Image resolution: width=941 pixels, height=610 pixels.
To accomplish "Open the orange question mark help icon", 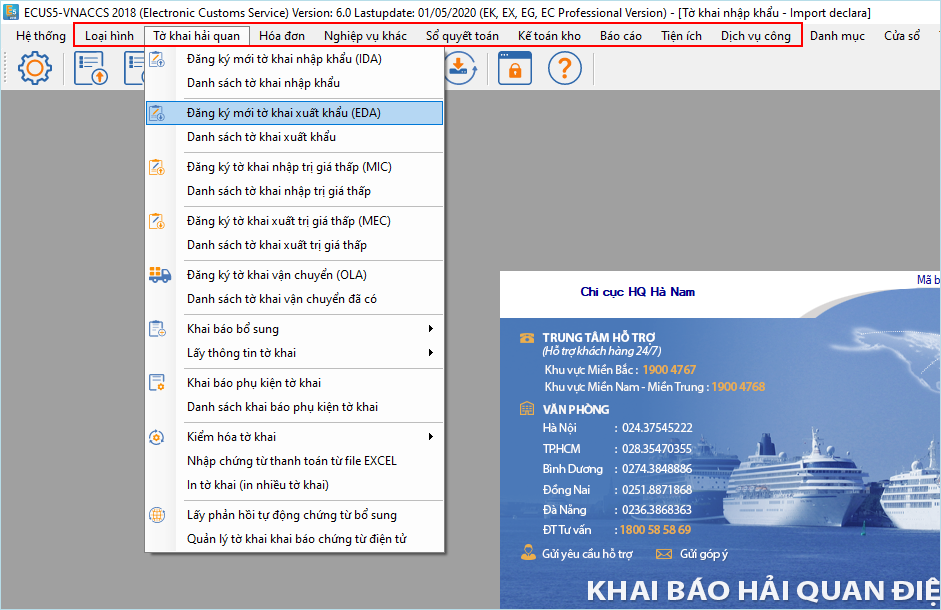I will point(565,68).
